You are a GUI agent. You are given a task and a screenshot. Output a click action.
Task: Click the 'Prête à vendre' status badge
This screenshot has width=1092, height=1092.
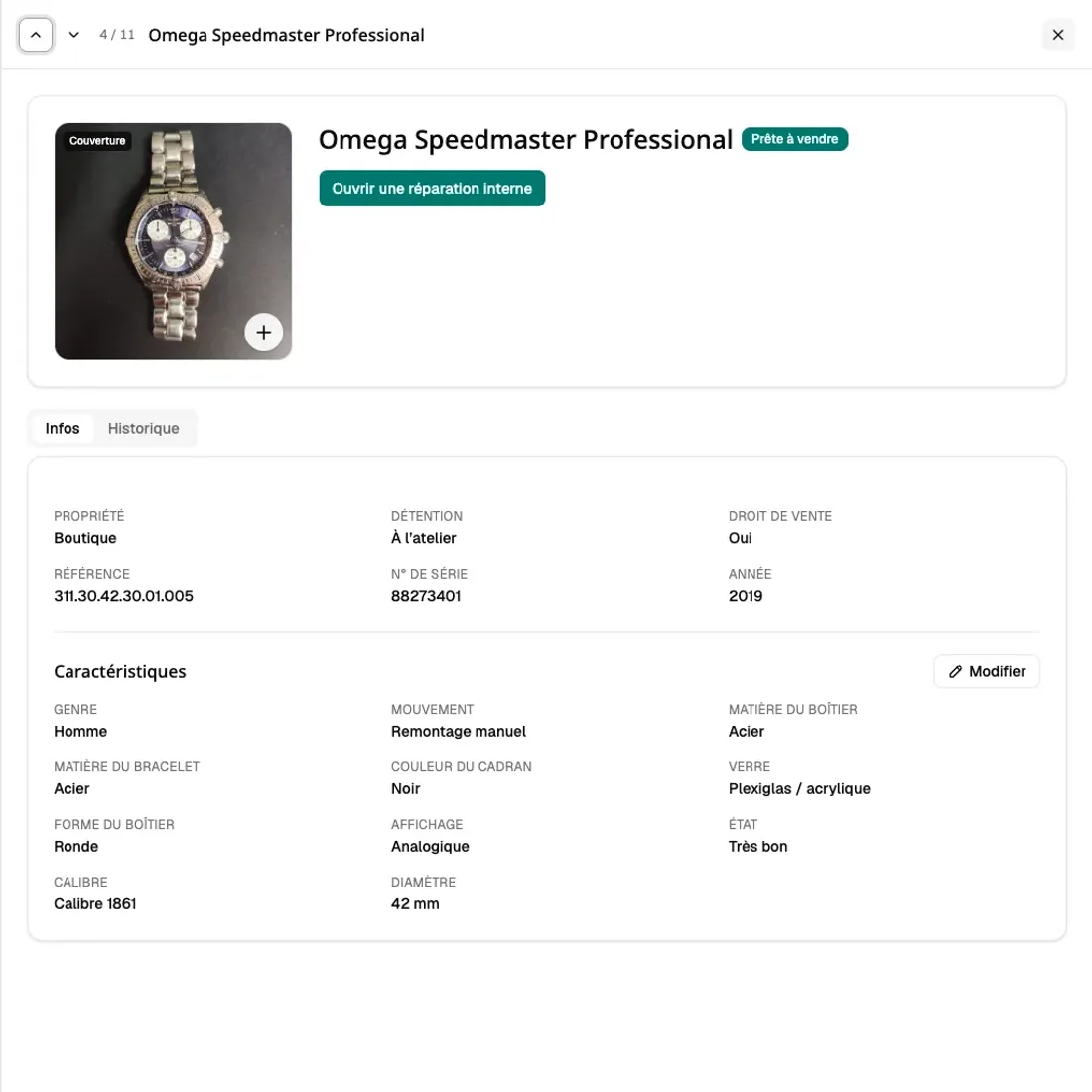pyautogui.click(x=794, y=139)
